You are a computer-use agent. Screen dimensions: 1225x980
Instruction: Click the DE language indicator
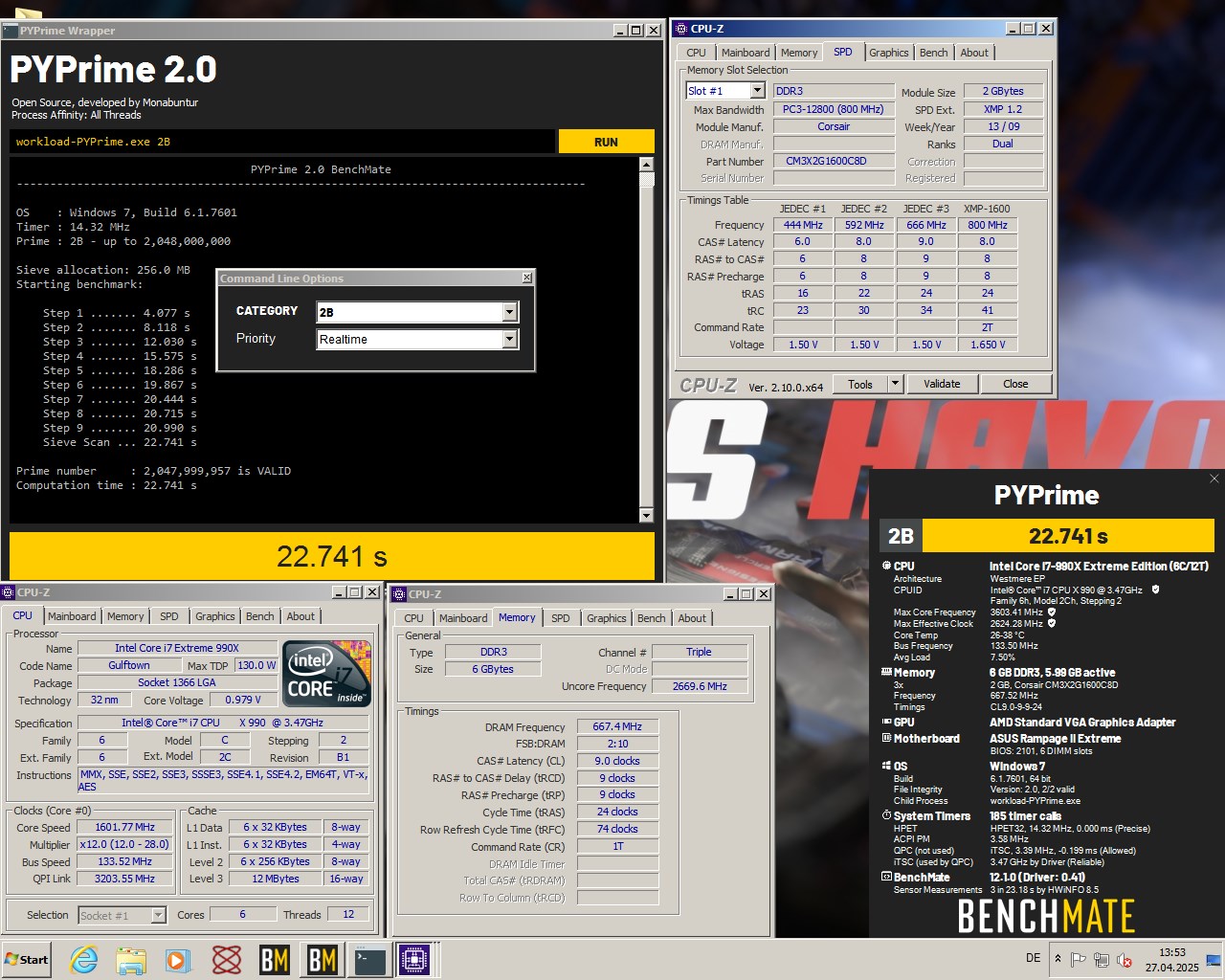(1033, 958)
